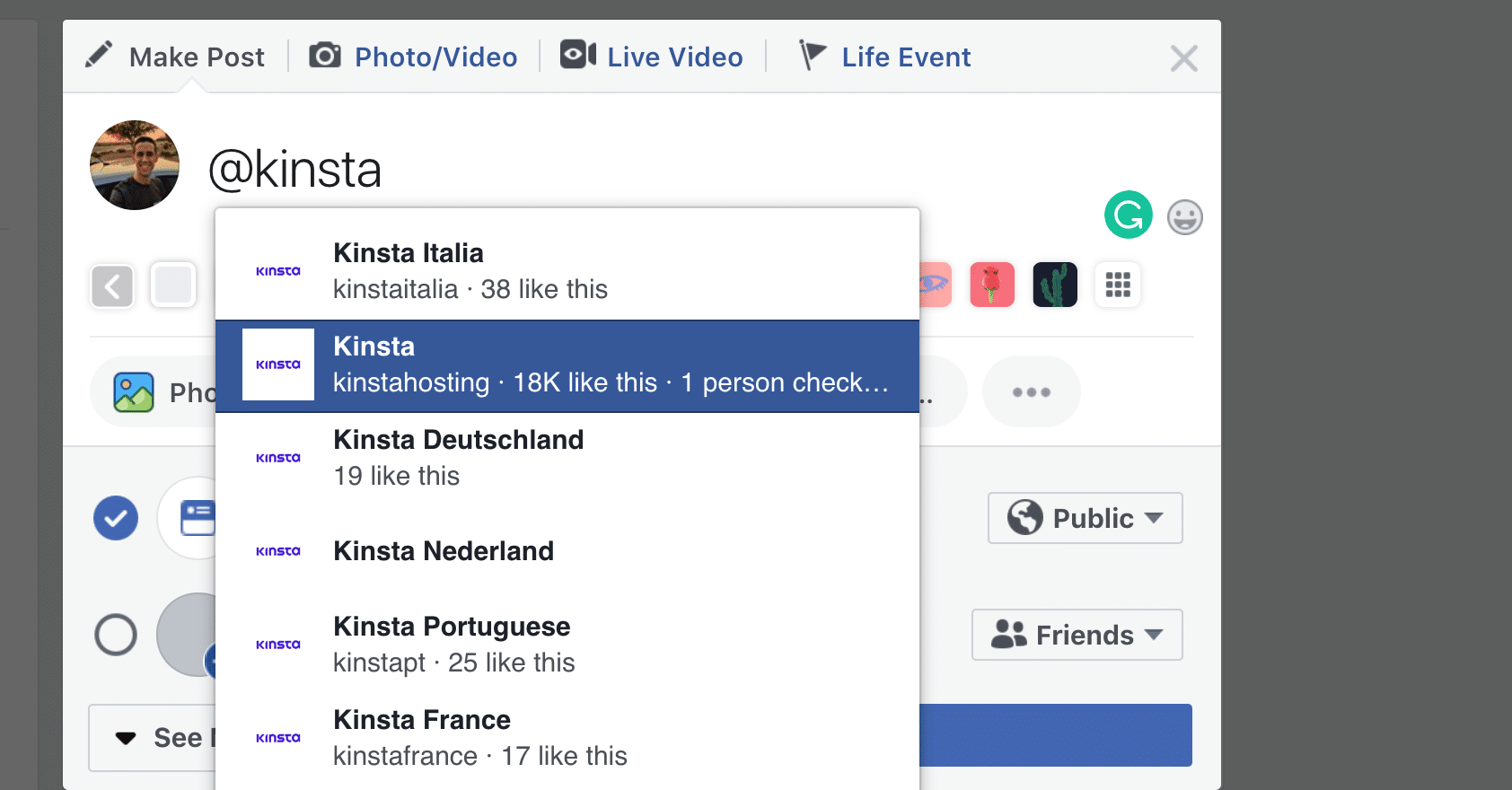Open the emoji picker smiley icon
This screenshot has height=790, width=1512.
[1184, 216]
